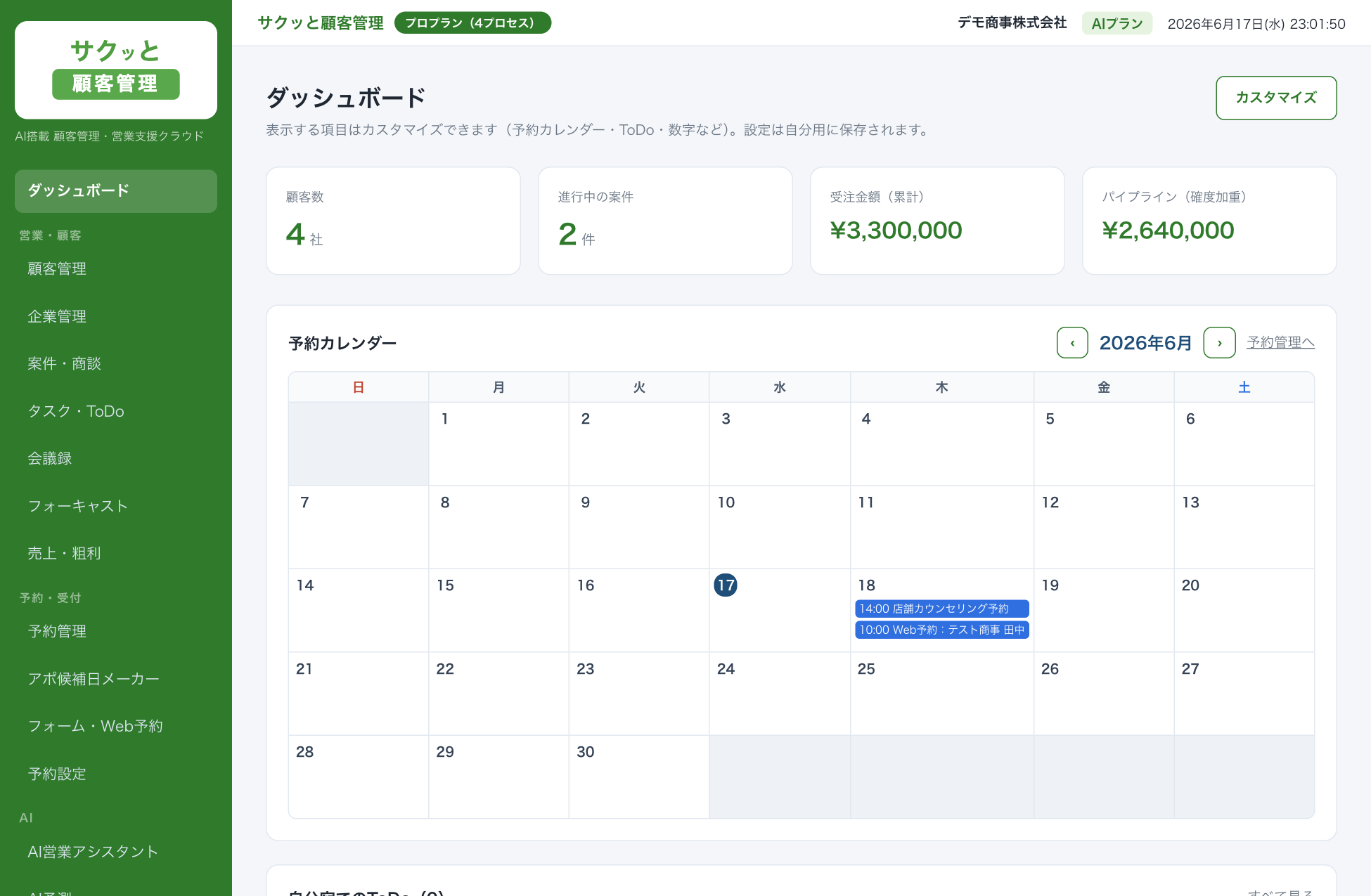Open 売上・粗利 in the sidebar

click(116, 553)
